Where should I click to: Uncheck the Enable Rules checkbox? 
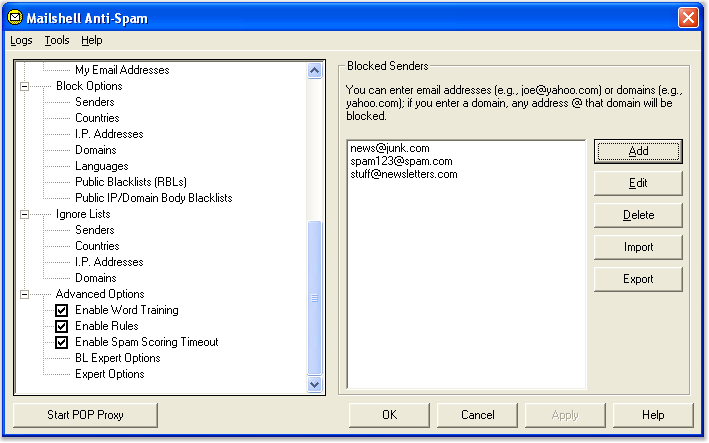coord(61,326)
